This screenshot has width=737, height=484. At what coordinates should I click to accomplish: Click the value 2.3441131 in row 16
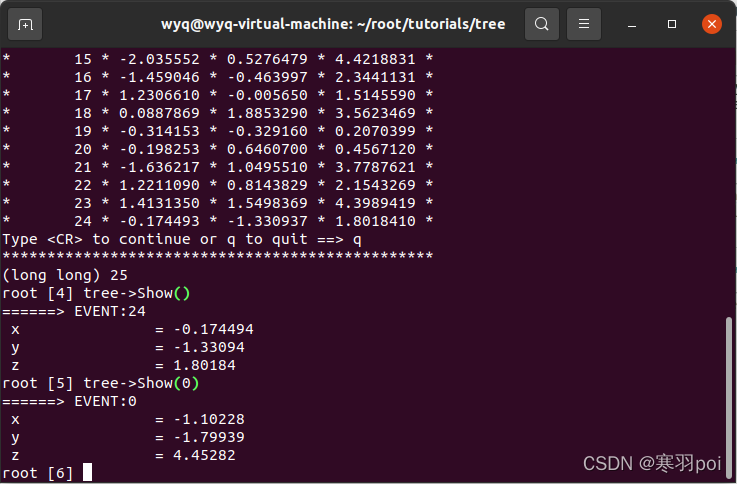pos(375,77)
